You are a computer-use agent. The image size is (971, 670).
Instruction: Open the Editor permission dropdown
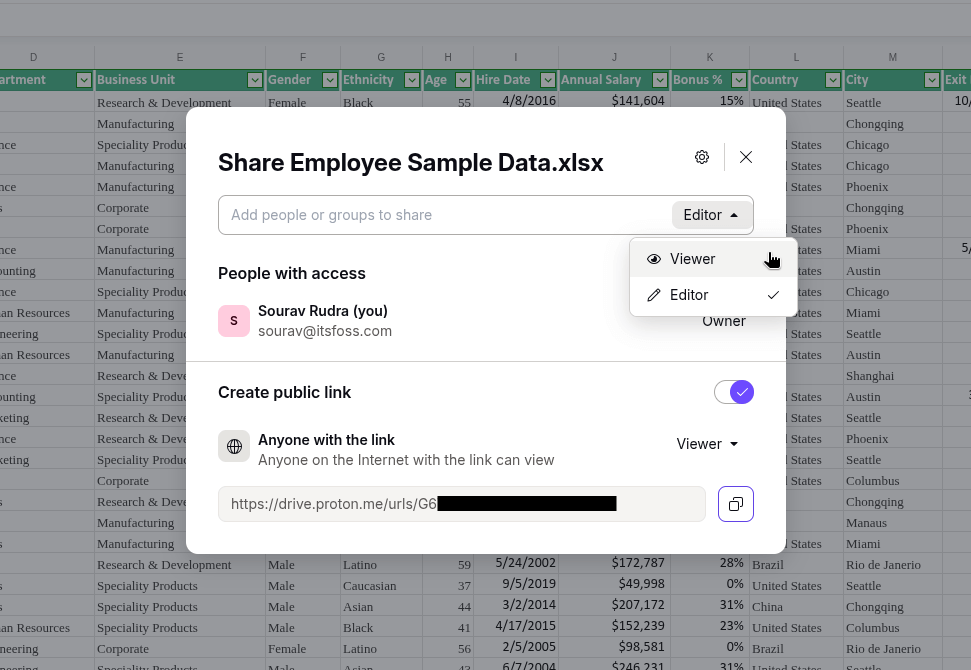[x=711, y=214]
